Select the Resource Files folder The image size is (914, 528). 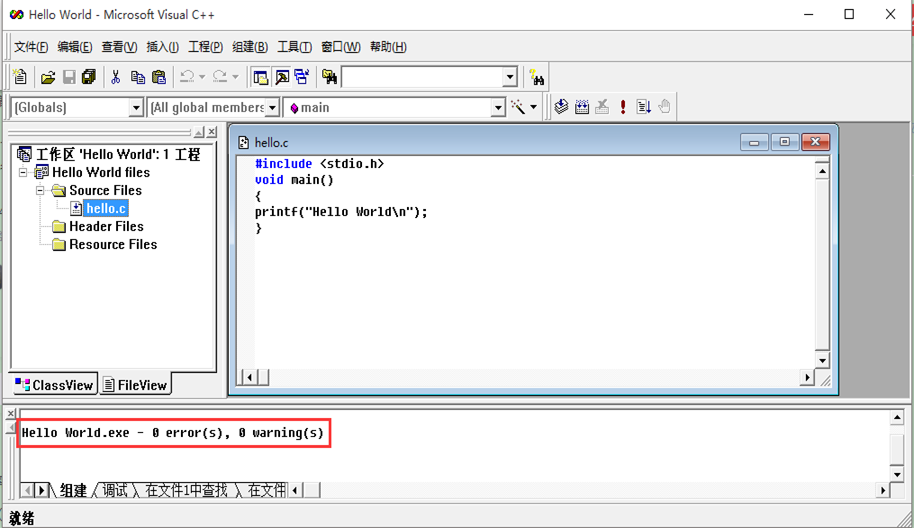point(113,245)
